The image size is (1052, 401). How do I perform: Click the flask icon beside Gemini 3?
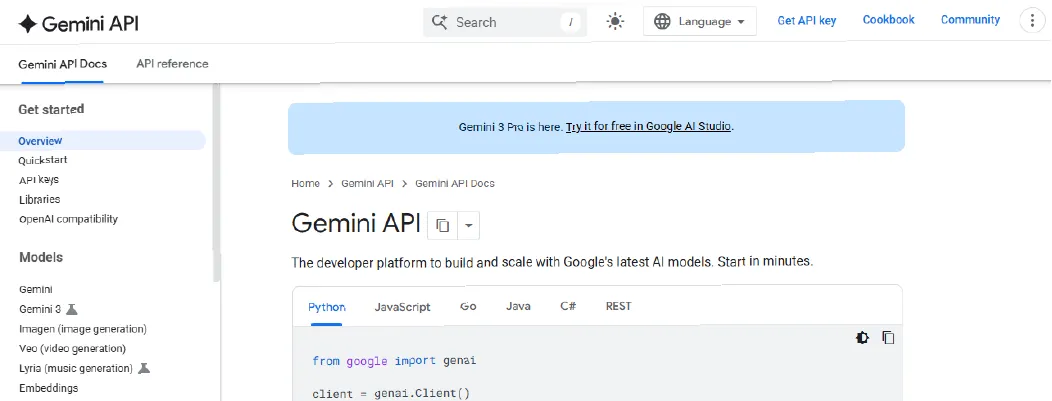click(72, 309)
